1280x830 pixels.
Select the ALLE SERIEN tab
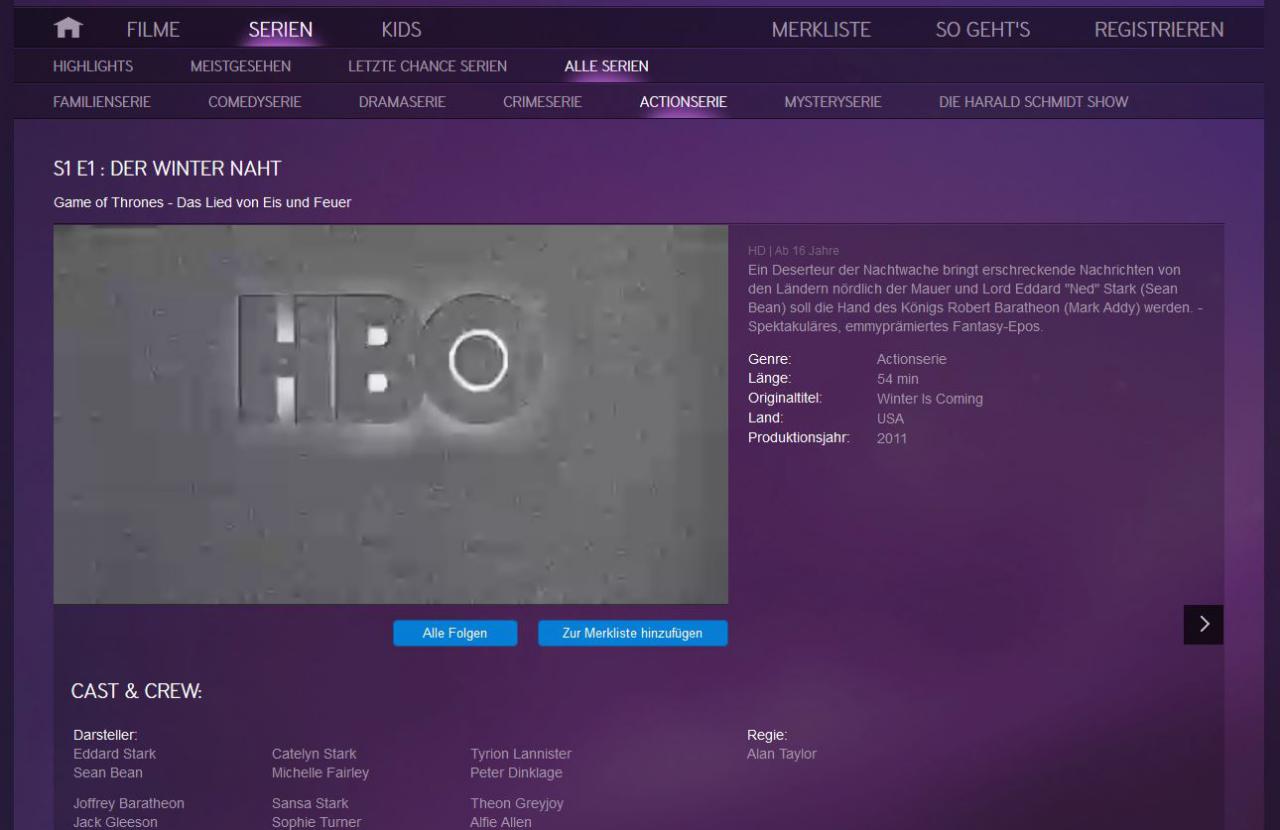(x=606, y=66)
